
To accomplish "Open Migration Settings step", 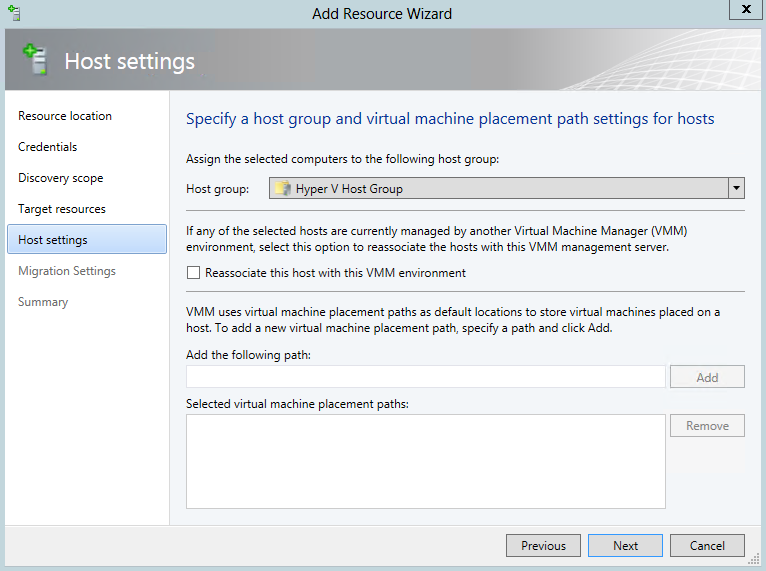I will click(x=67, y=271).
